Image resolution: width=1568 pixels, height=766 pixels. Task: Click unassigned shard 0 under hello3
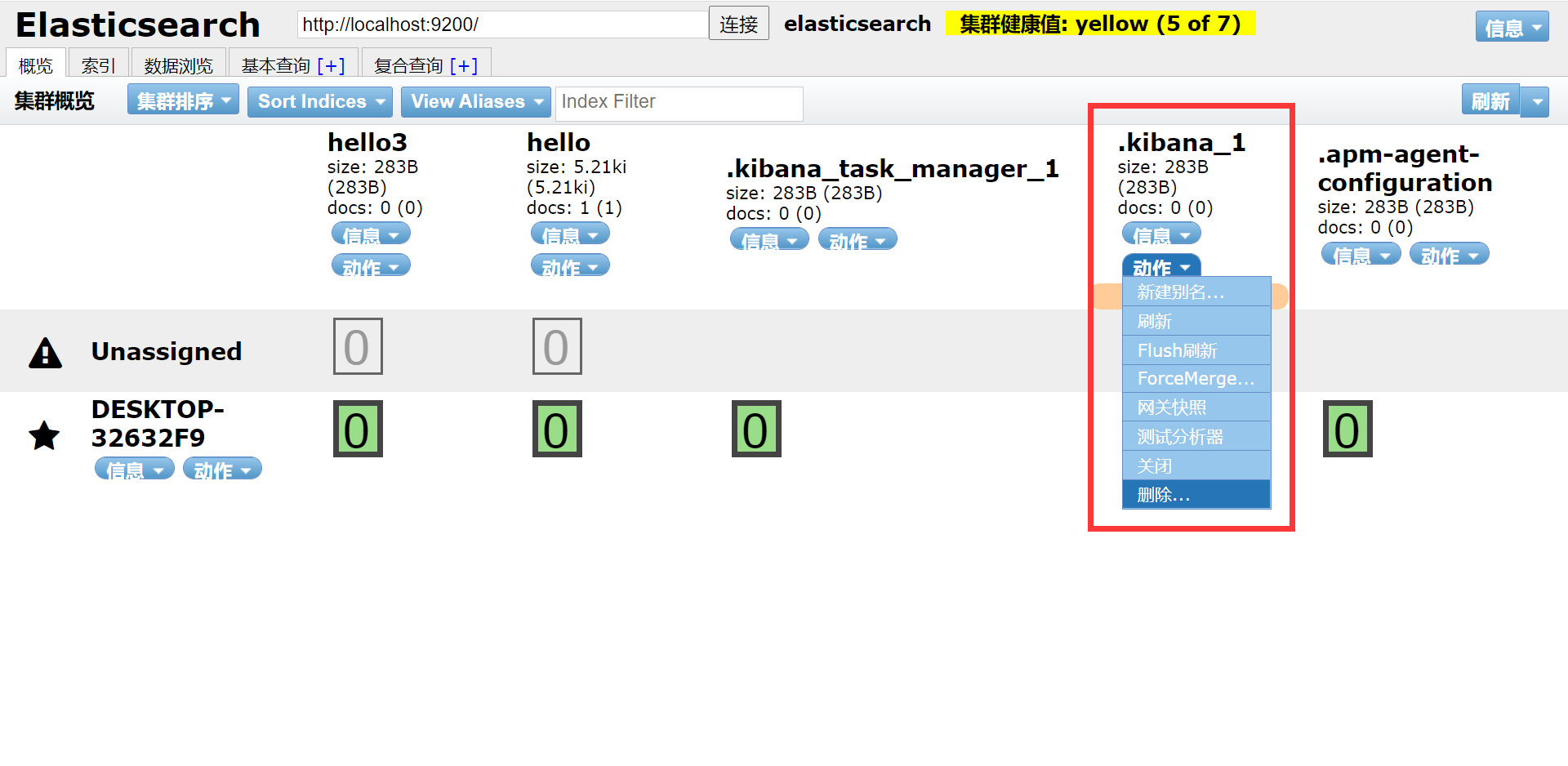pyautogui.click(x=358, y=346)
